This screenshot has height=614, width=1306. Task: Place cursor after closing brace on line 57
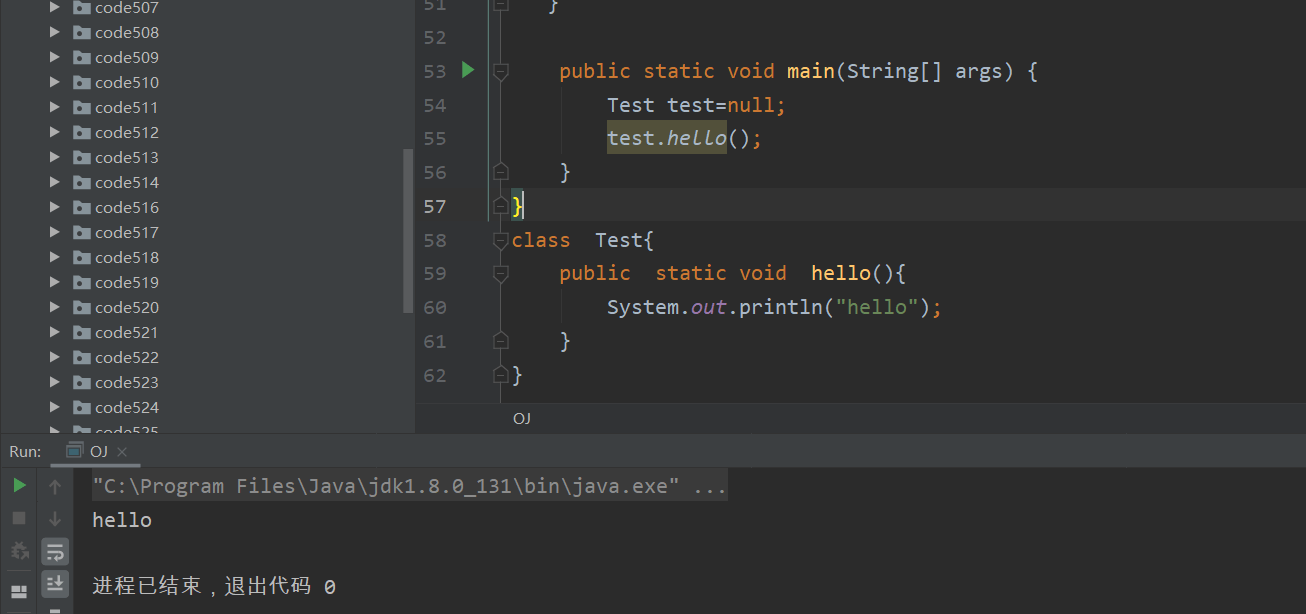(524, 206)
